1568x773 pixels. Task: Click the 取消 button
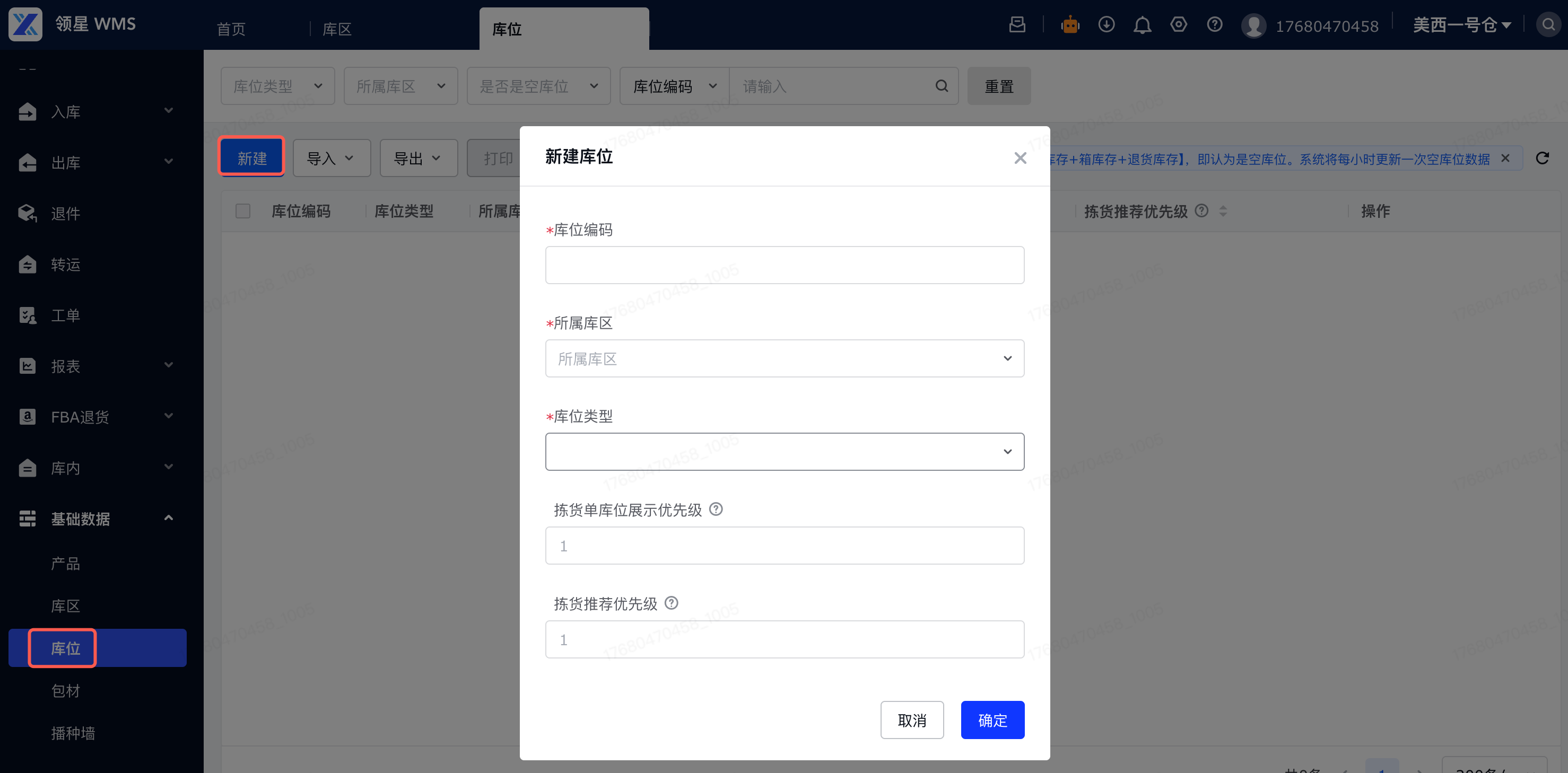(911, 720)
